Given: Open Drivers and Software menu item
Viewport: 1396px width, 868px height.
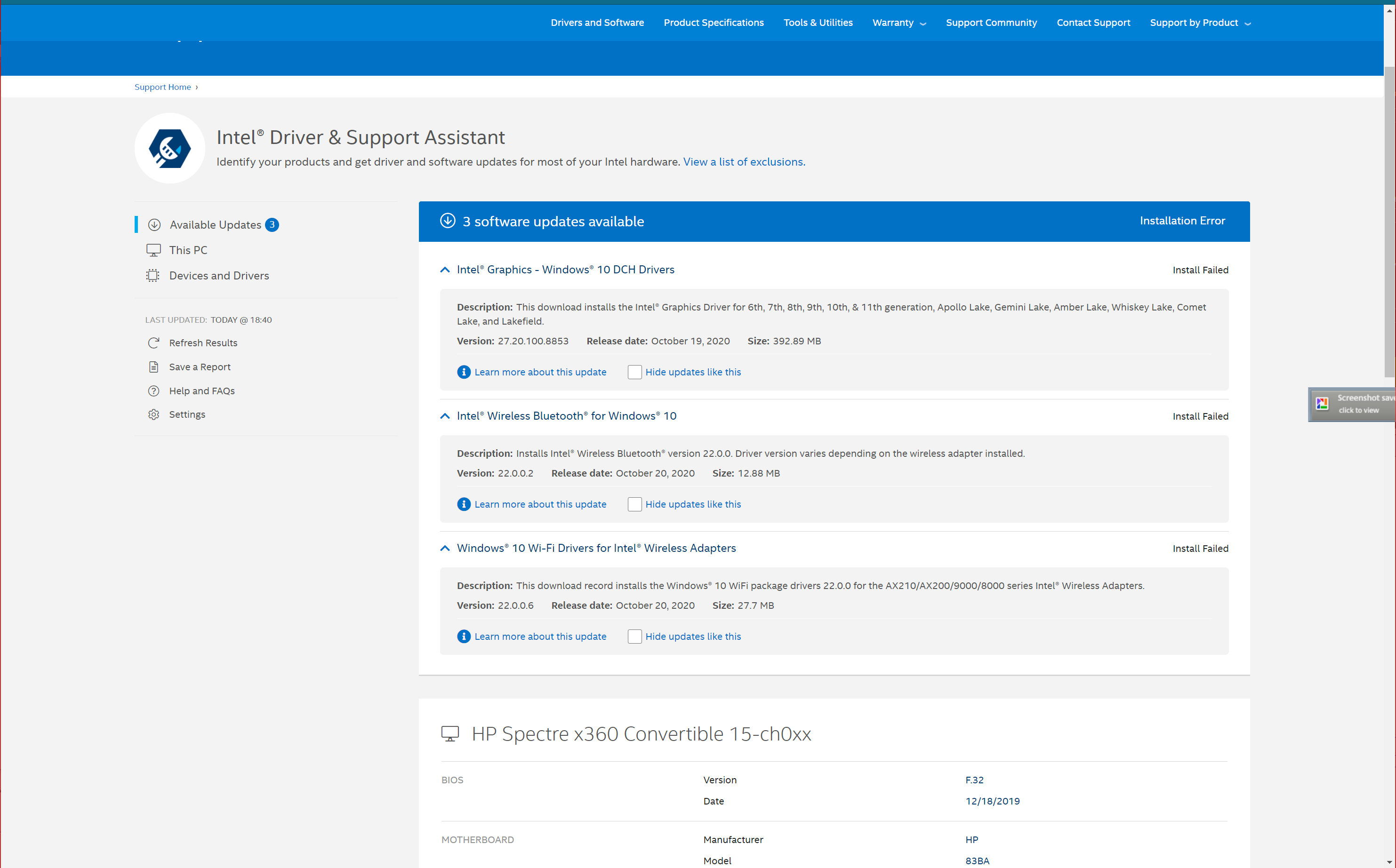Looking at the screenshot, I should 597,23.
